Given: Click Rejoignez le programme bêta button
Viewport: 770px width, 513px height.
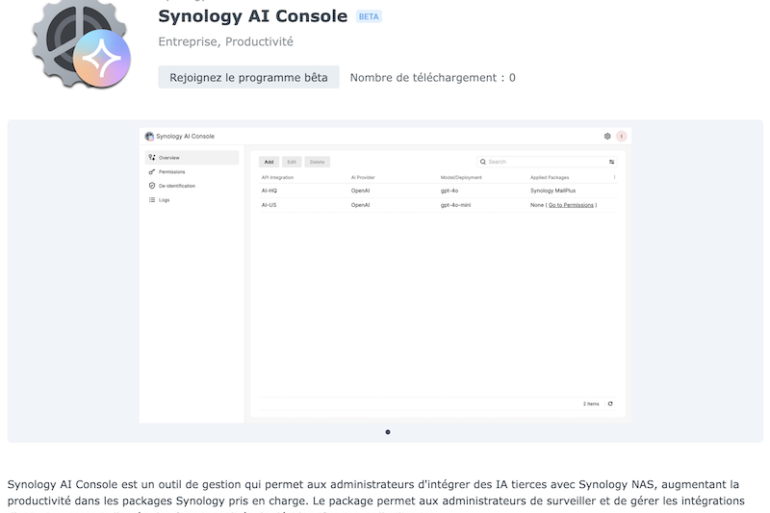Looking at the screenshot, I should 248,77.
